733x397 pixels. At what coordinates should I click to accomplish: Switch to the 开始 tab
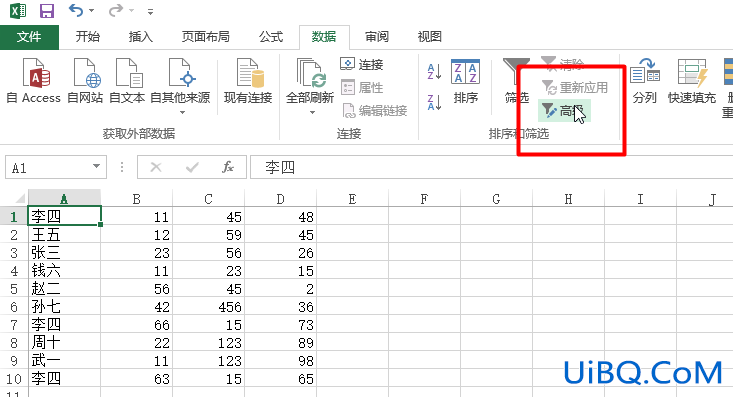point(88,36)
